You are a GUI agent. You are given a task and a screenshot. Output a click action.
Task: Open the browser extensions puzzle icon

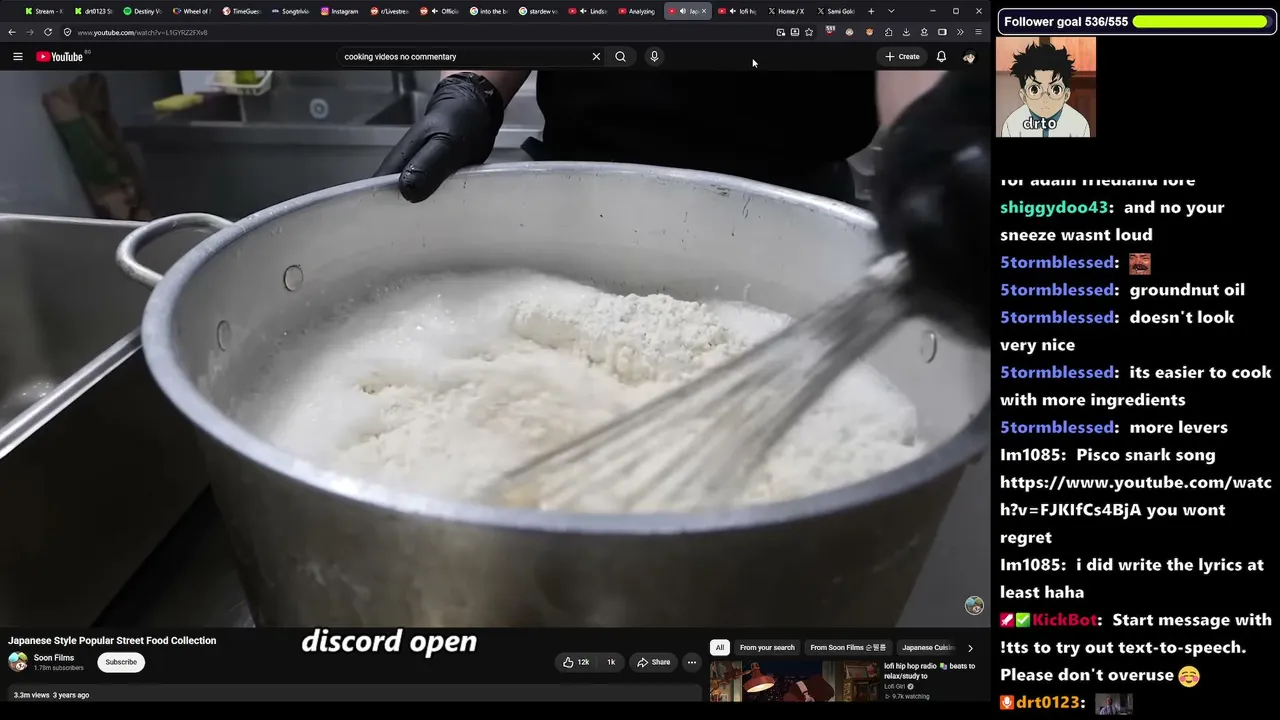888,32
